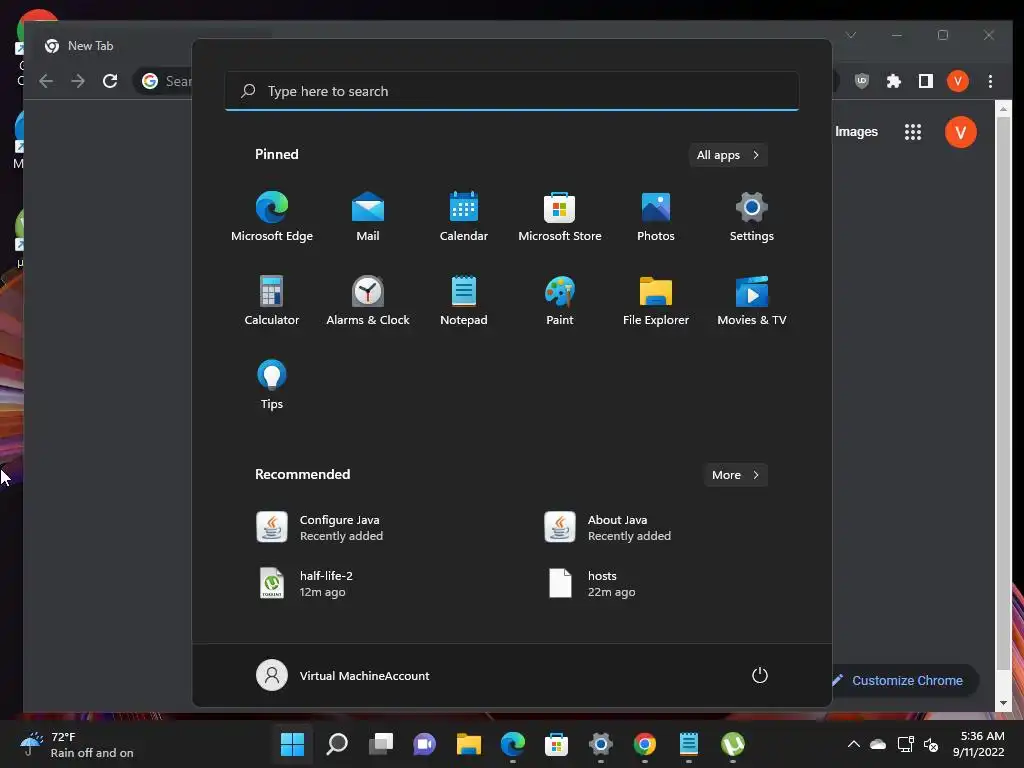
Task: Open the Calendar app
Action: pyautogui.click(x=464, y=216)
